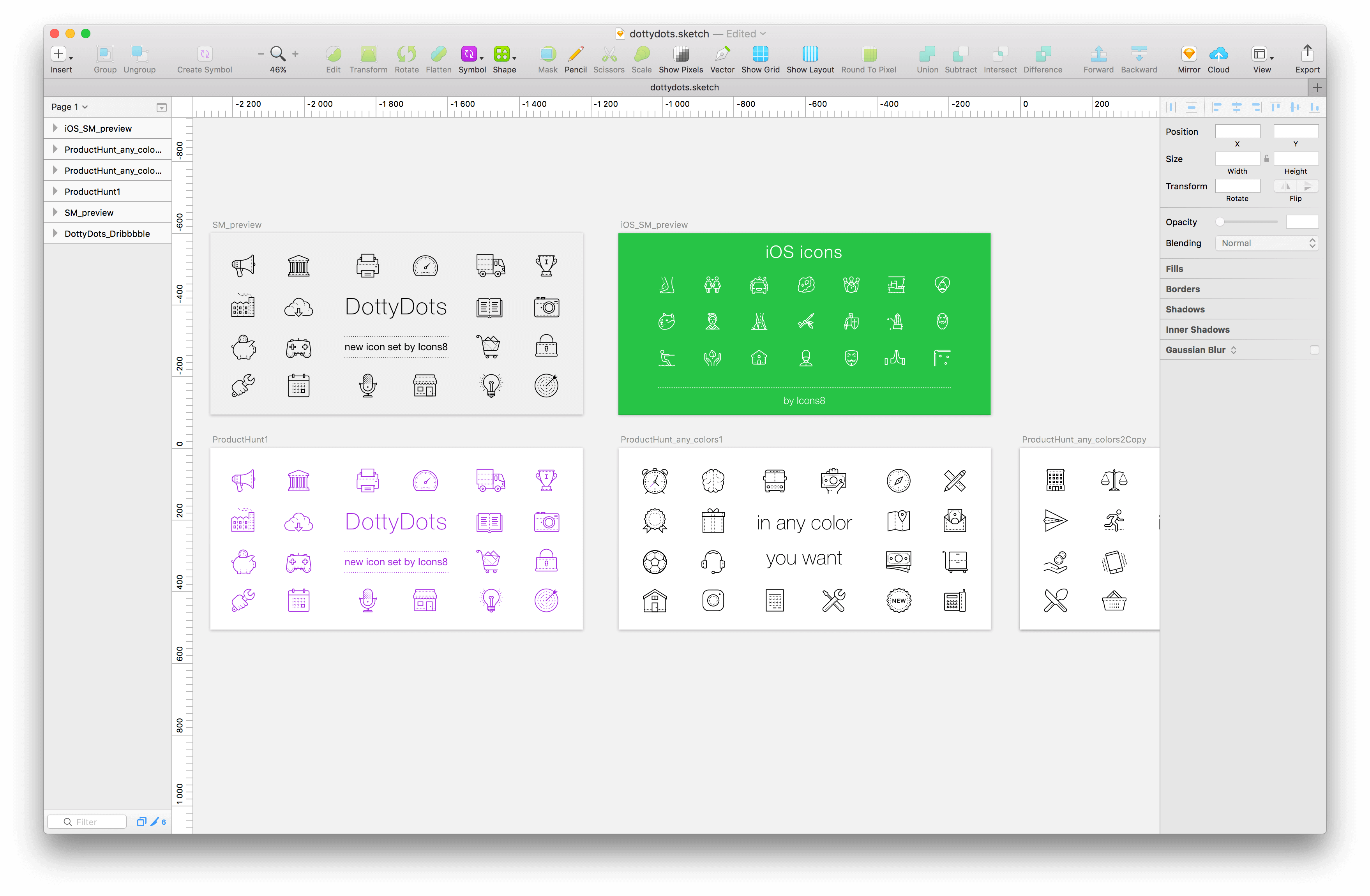Expand the DottyDots_Dribbbble layer group
This screenshot has width=1370, height=896.
point(55,233)
